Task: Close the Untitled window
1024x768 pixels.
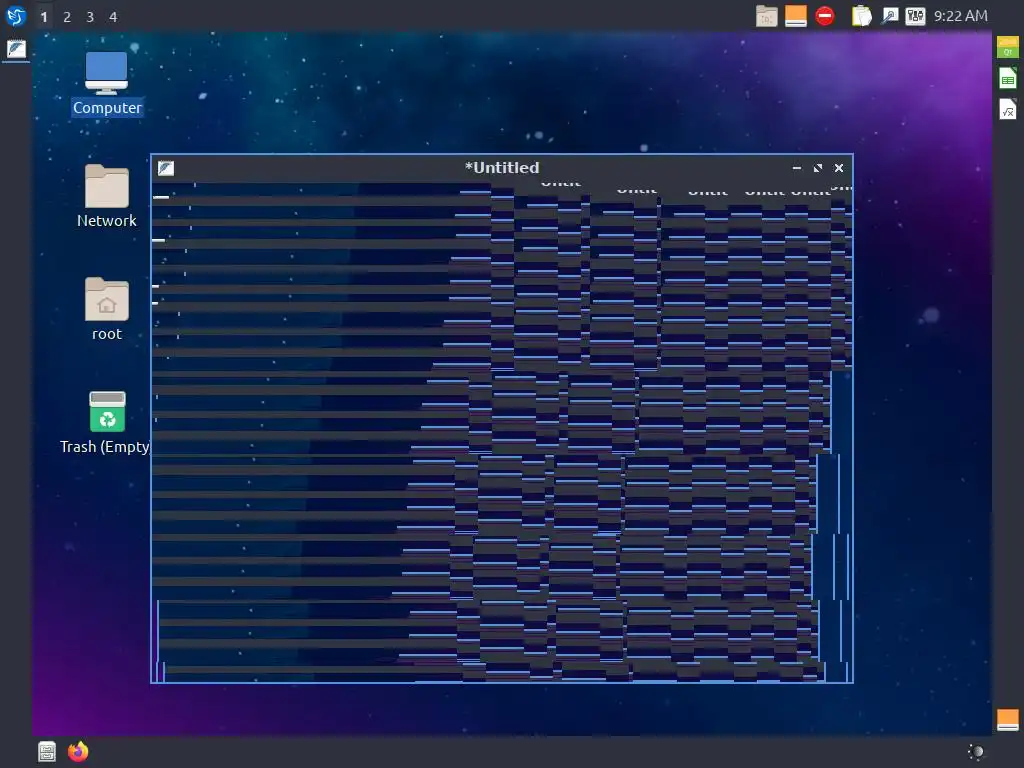Action: tap(839, 168)
